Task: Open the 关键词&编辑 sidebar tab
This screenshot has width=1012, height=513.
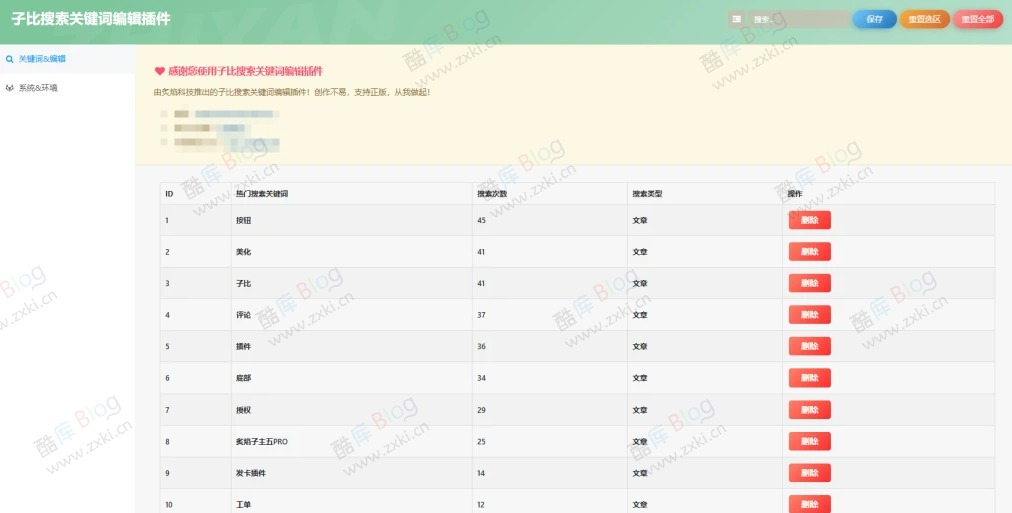Action: point(67,59)
